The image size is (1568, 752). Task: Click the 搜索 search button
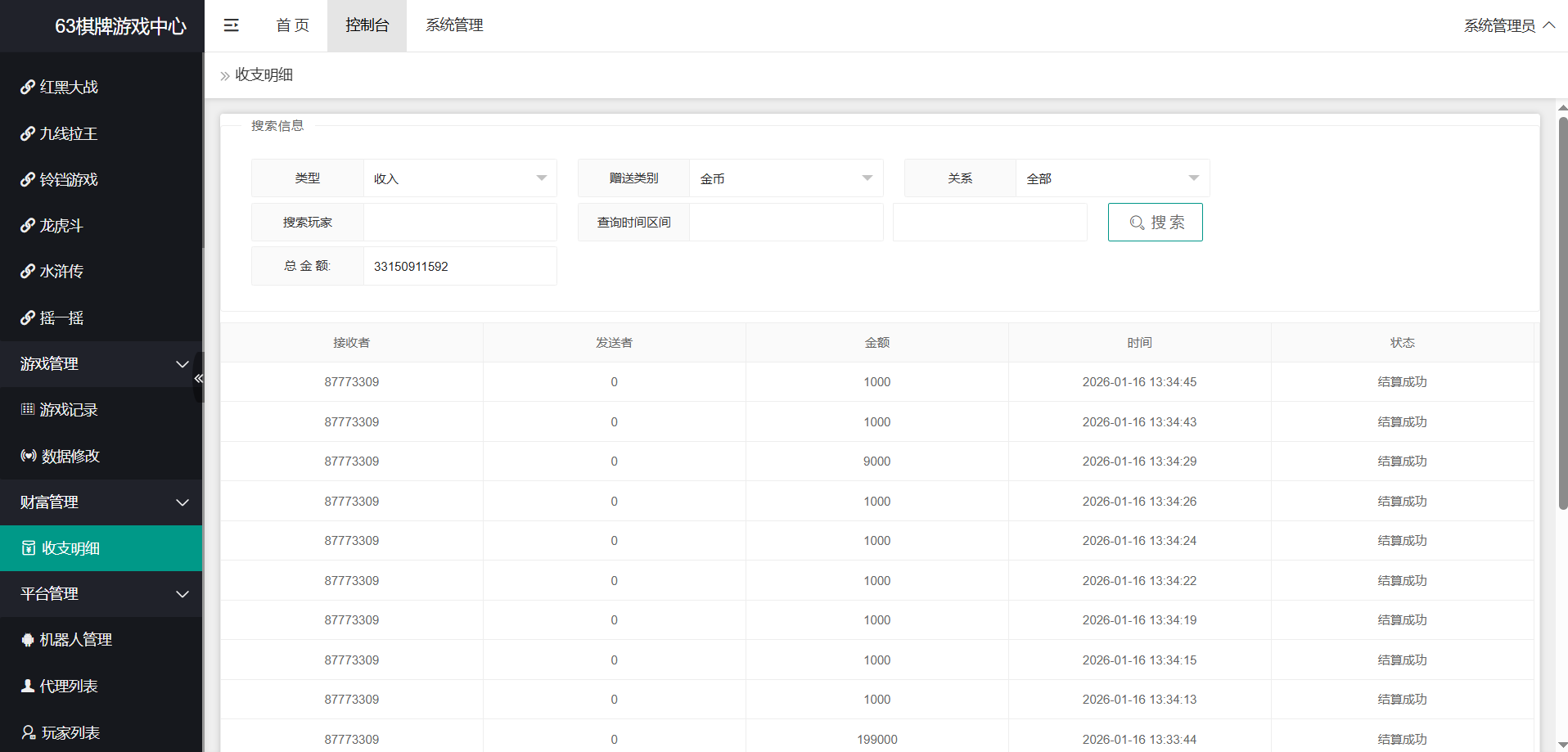[1155, 223]
